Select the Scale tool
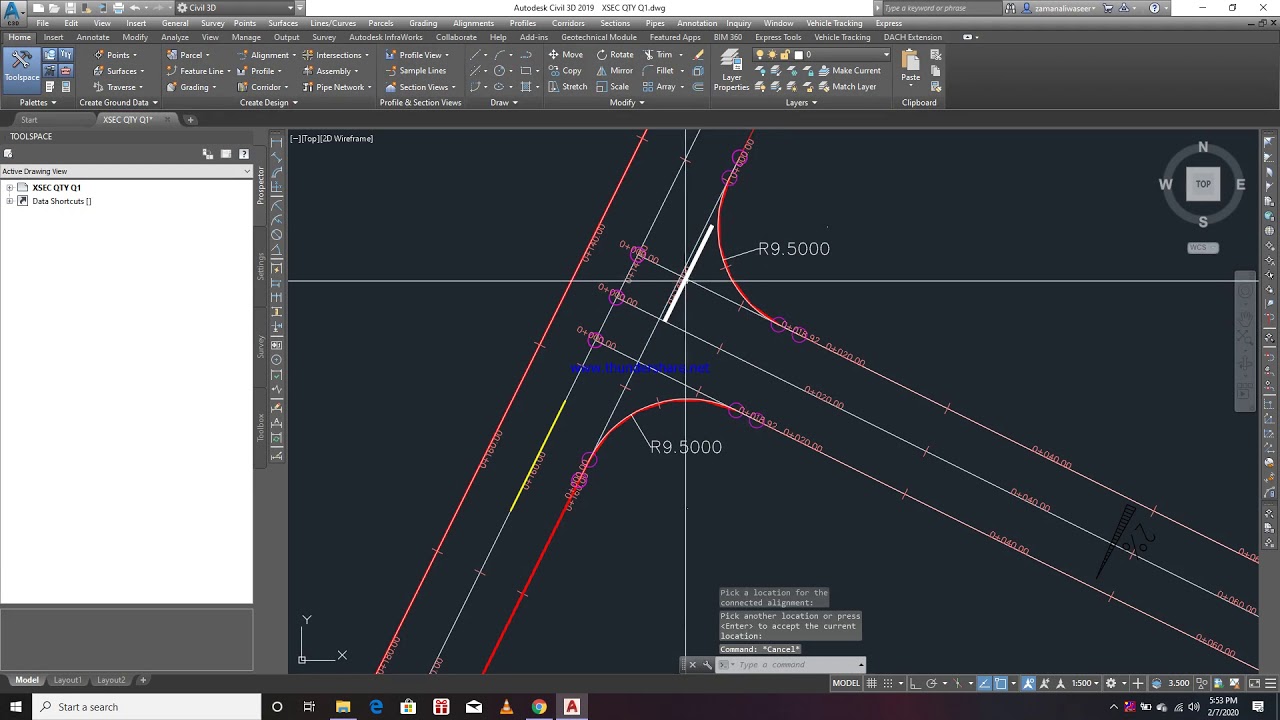This screenshot has width=1280, height=720. [x=613, y=87]
